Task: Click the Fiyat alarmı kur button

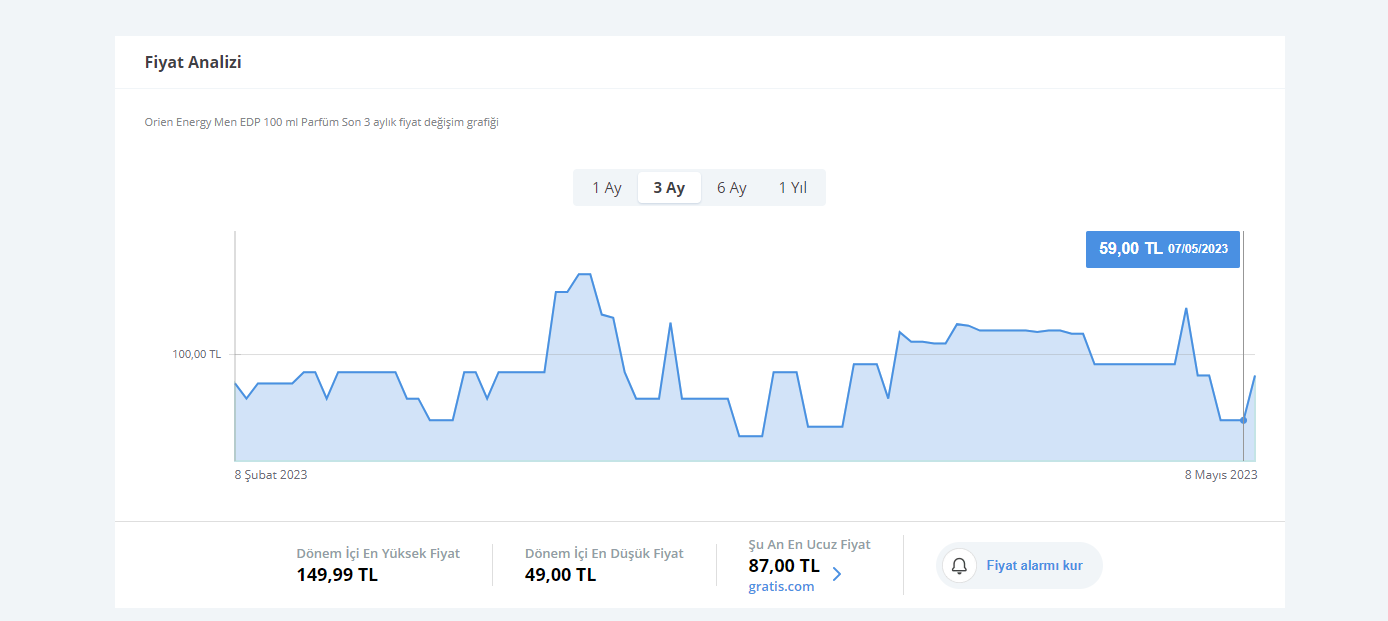Action: [x=1019, y=566]
